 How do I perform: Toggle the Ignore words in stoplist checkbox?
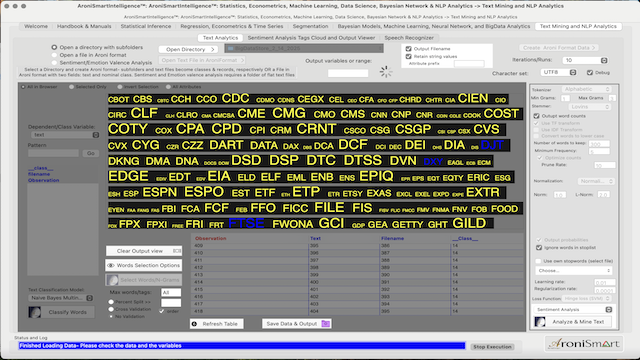(x=539, y=248)
